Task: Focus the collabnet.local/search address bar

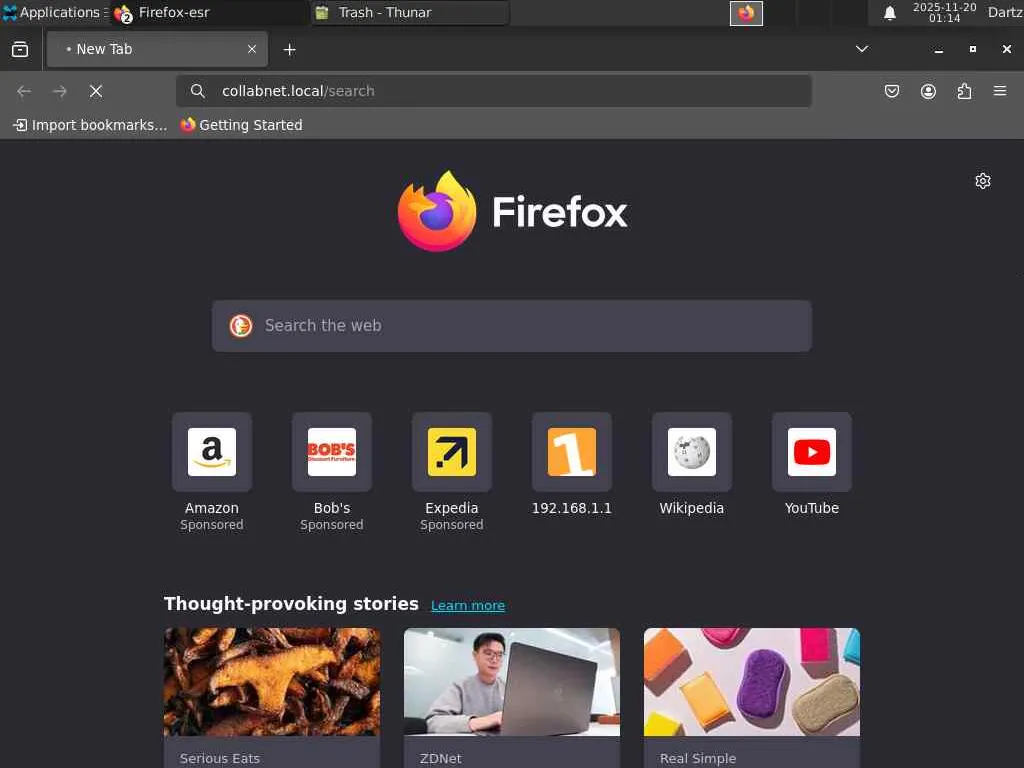Action: tap(494, 91)
